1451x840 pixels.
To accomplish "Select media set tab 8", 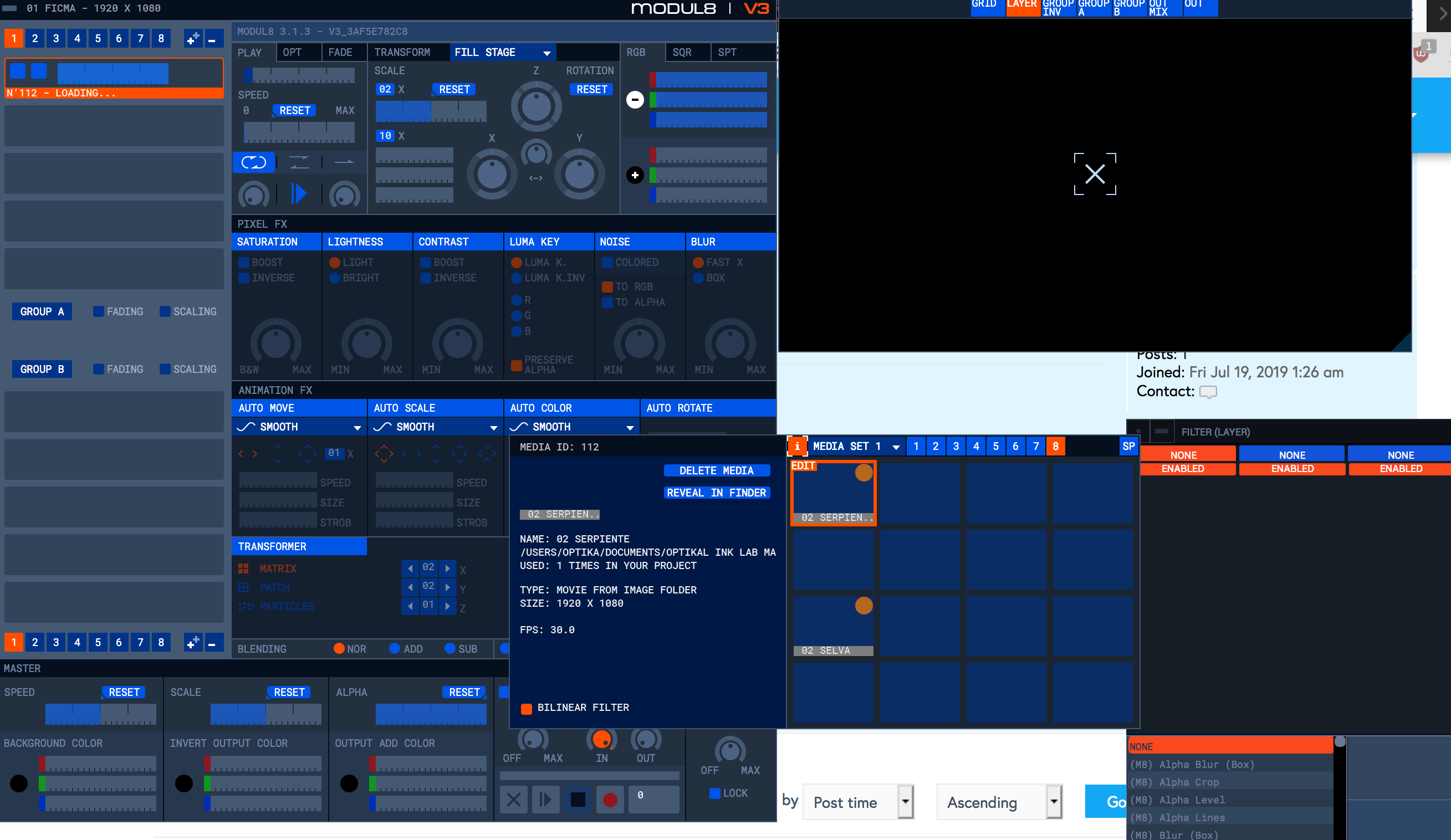I will coord(1055,446).
